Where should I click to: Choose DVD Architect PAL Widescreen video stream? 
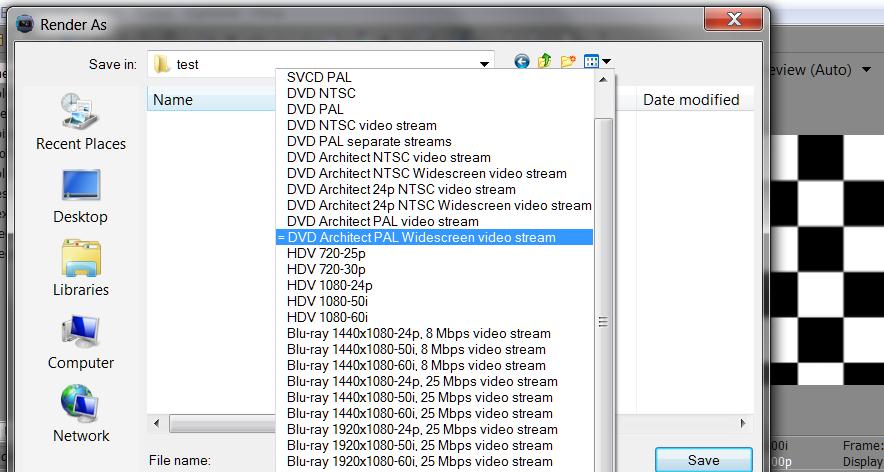434,237
